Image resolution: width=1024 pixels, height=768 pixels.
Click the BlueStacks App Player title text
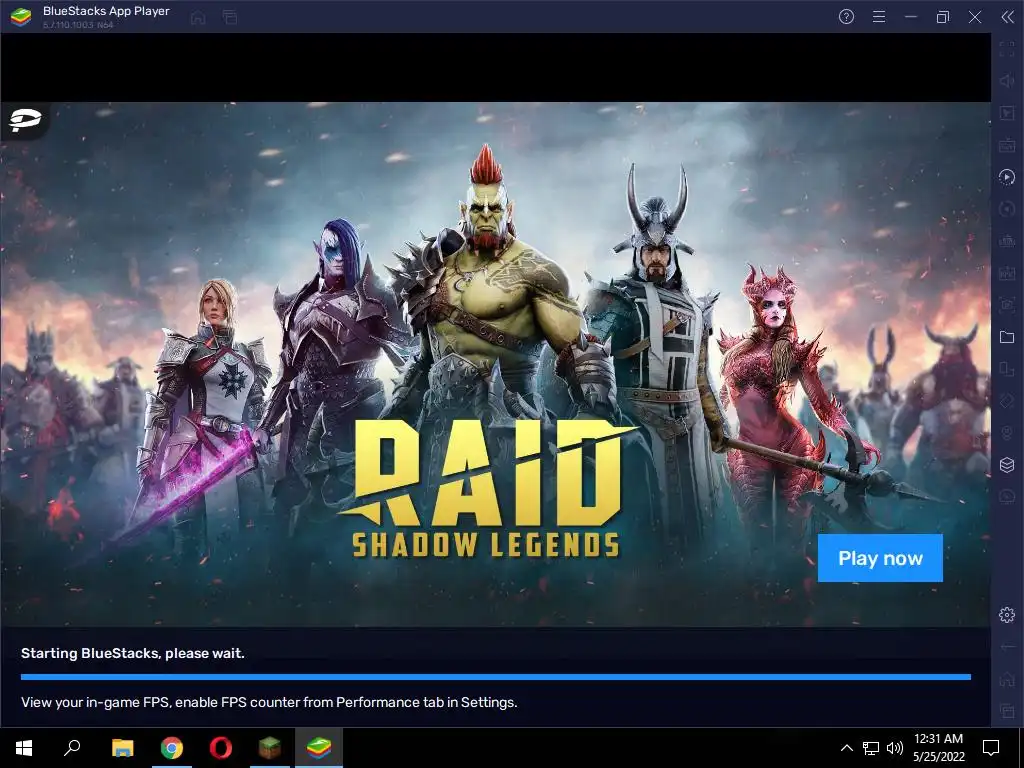[x=106, y=11]
